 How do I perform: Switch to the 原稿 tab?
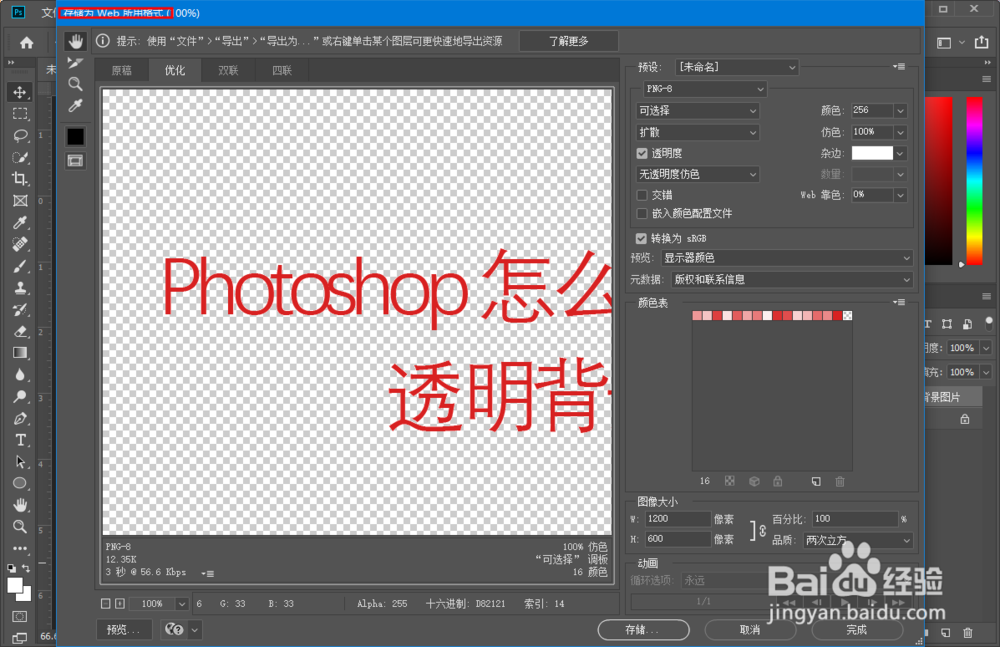click(x=121, y=70)
